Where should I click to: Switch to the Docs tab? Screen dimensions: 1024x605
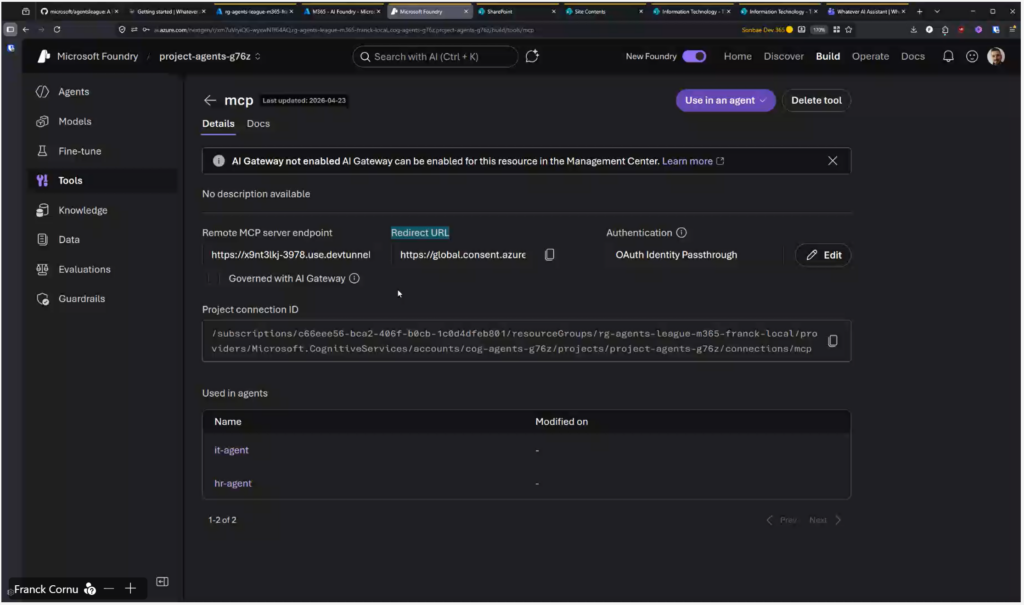pyautogui.click(x=258, y=124)
